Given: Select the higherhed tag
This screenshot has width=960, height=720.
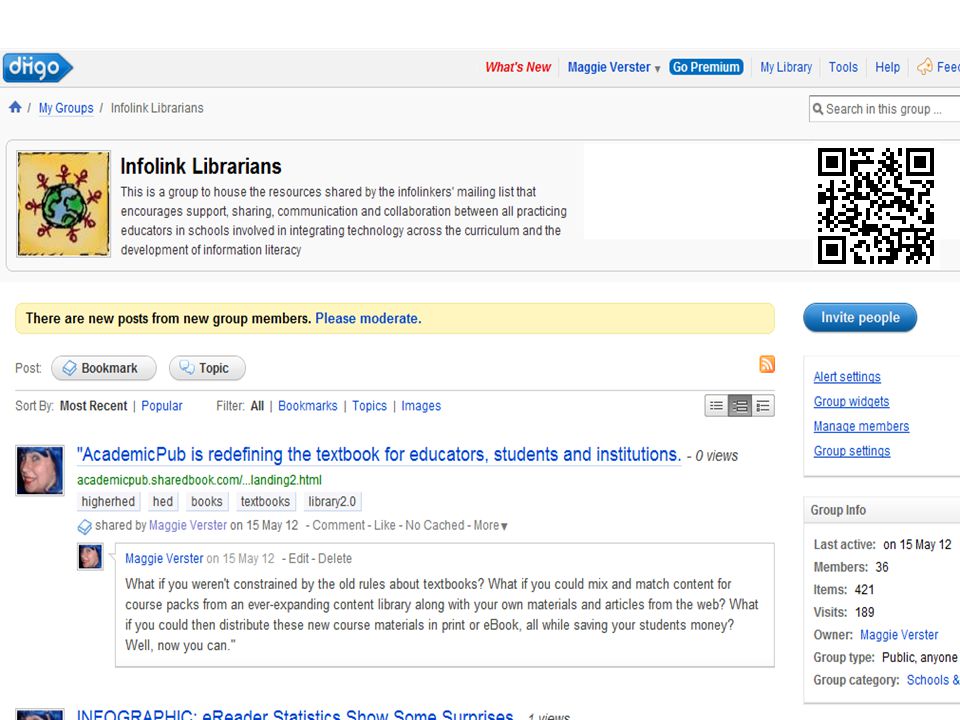Looking at the screenshot, I should point(108,501).
